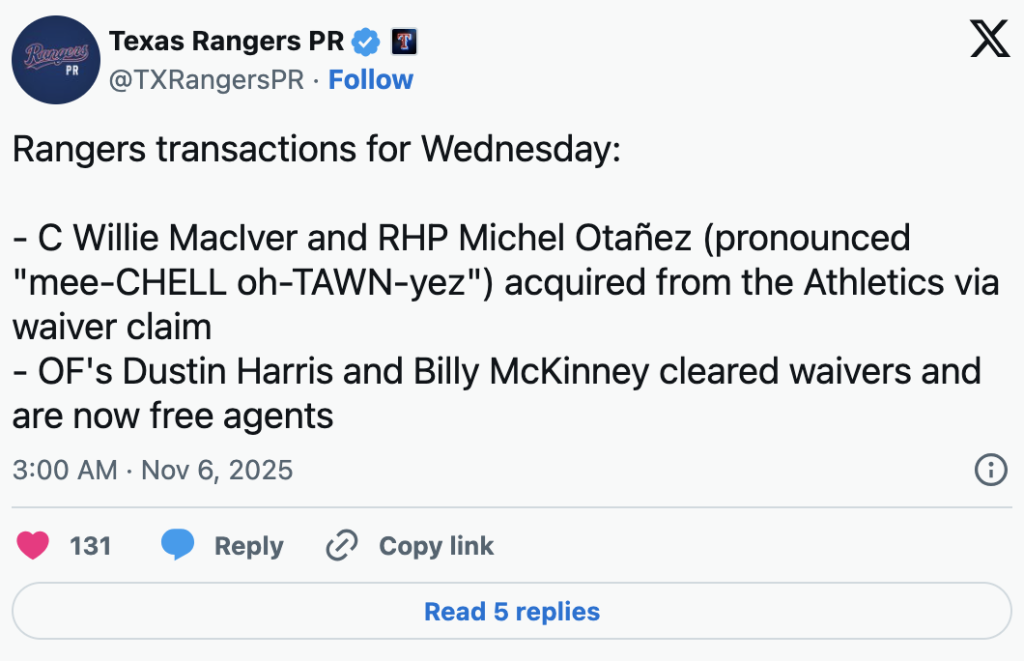Click the 131 likes count
Viewport: 1024px width, 661px height.
point(90,546)
